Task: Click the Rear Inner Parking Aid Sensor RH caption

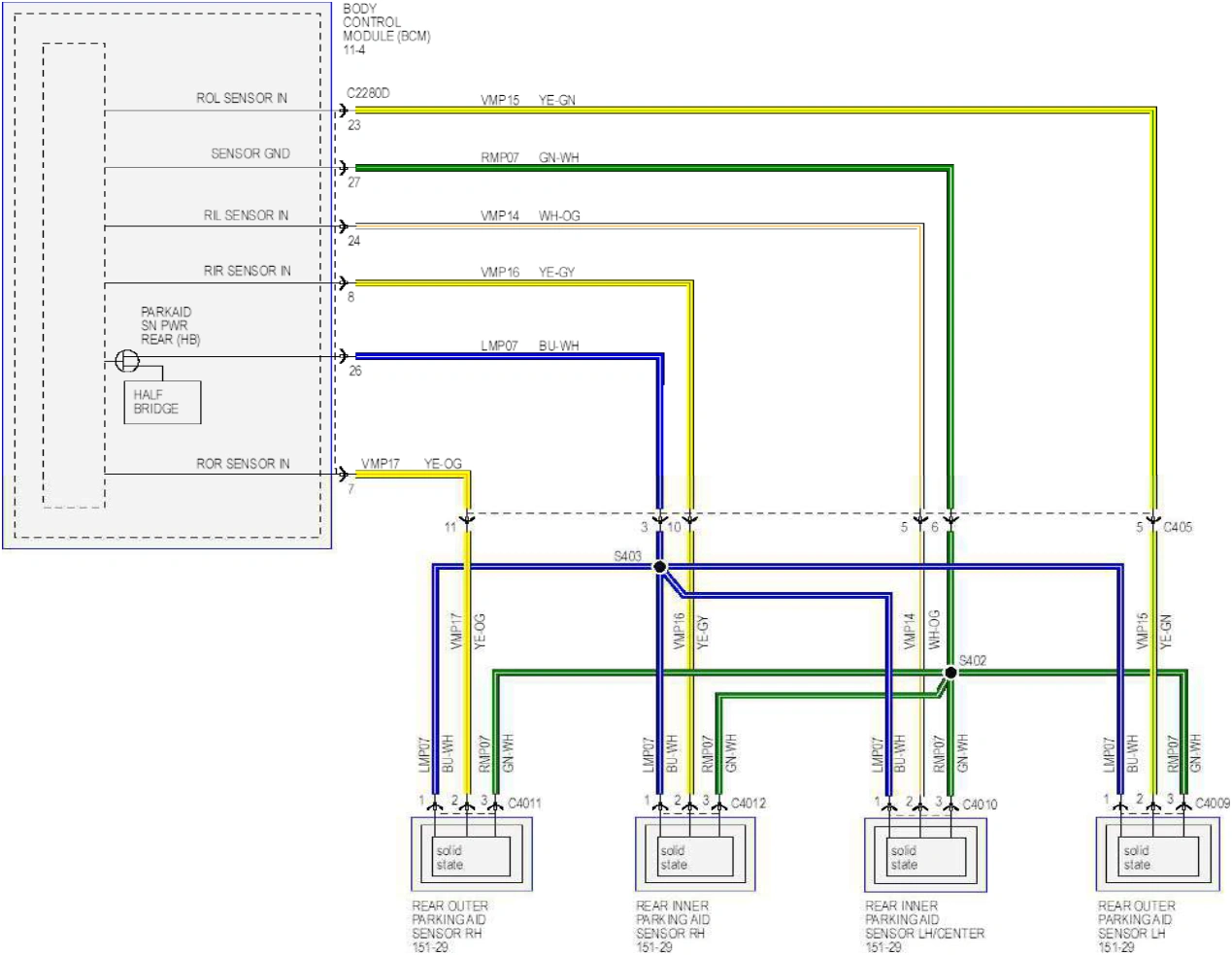Action: click(673, 926)
